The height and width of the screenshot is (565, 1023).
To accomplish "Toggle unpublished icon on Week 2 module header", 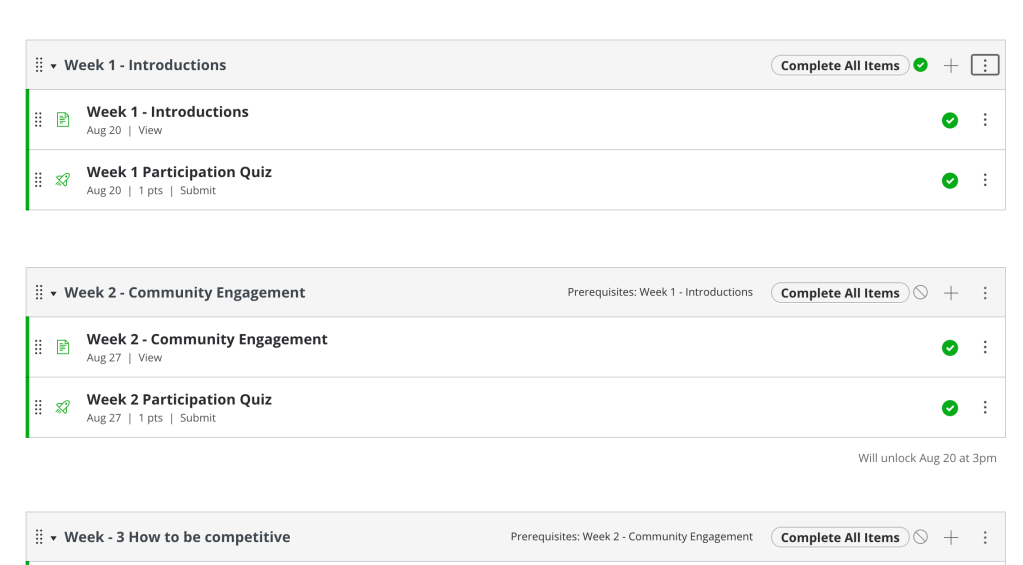I will click(921, 293).
